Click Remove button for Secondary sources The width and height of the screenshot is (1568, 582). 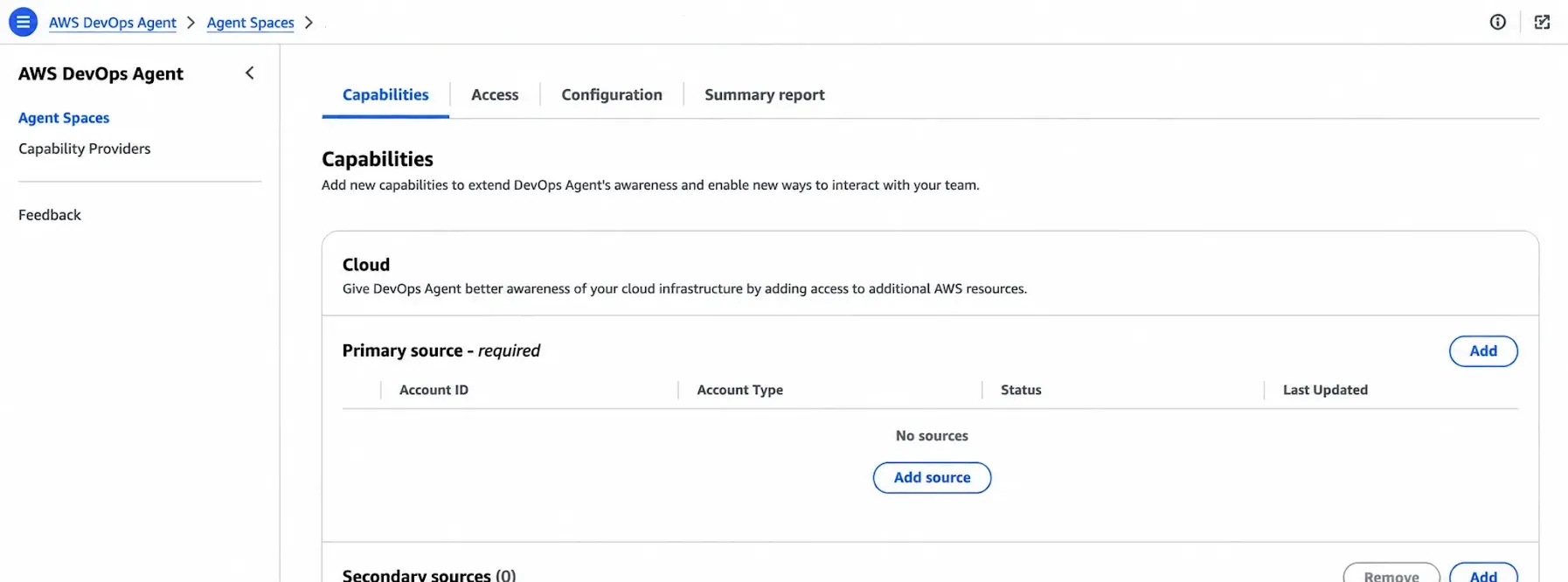[x=1391, y=574]
